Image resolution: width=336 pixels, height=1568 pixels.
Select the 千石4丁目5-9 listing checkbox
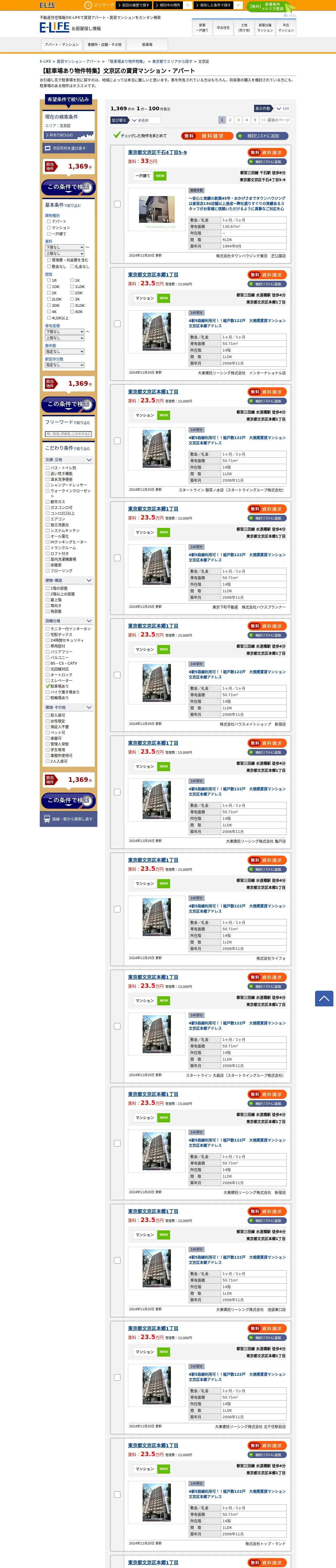coord(117,204)
